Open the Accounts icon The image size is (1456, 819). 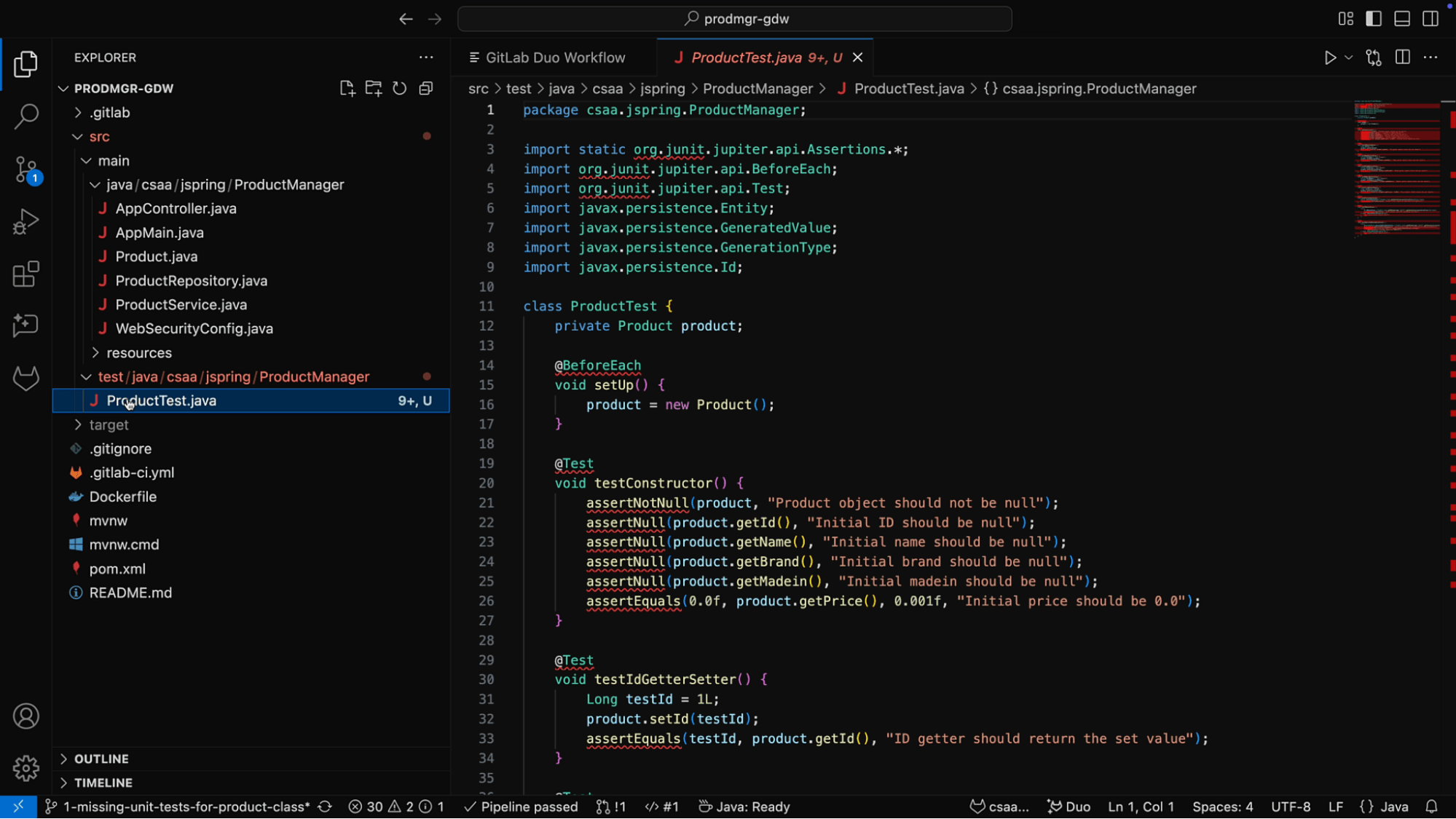(25, 716)
